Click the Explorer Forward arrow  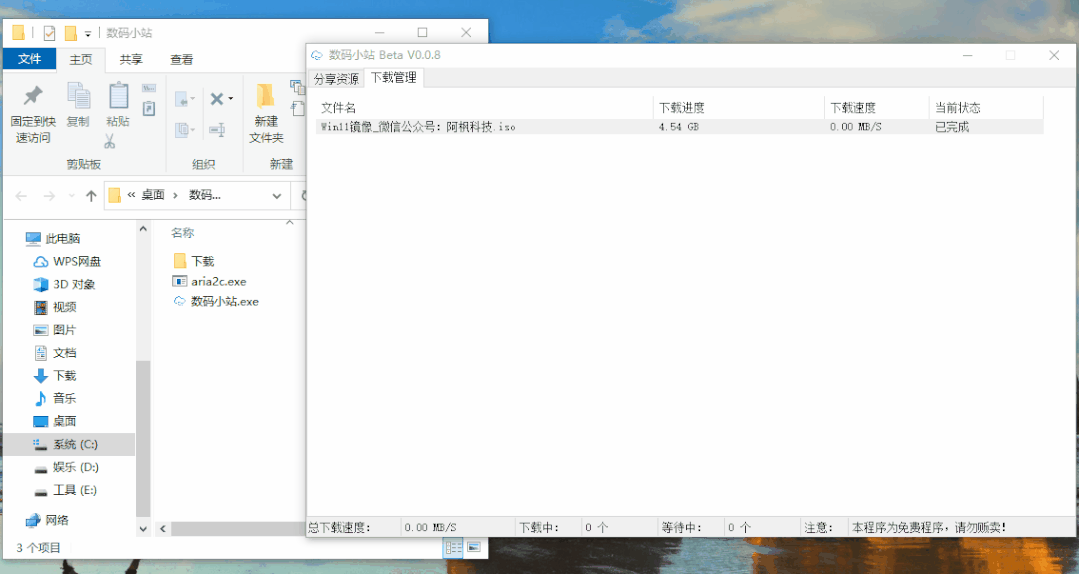[x=49, y=196]
